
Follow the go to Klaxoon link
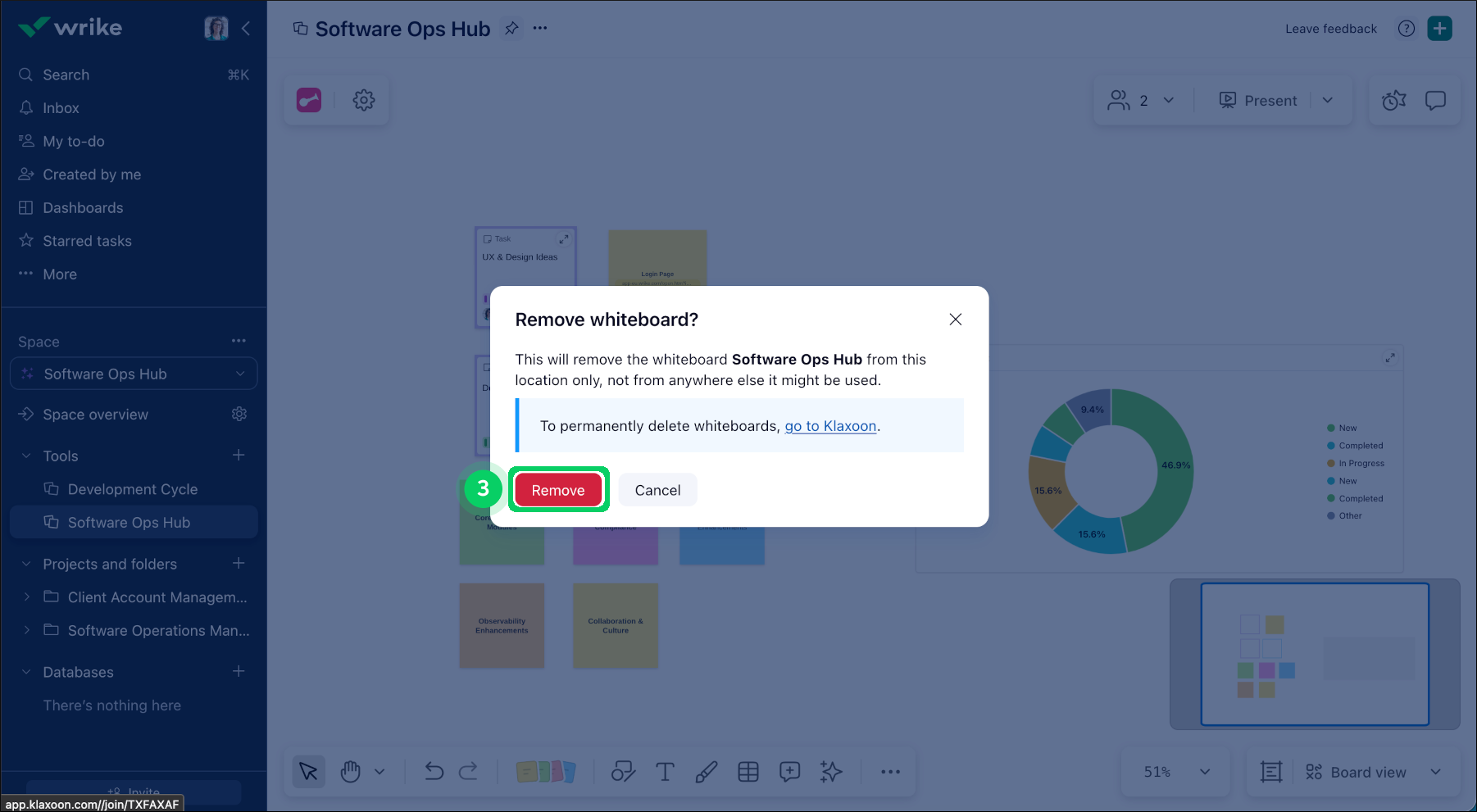pyautogui.click(x=831, y=426)
